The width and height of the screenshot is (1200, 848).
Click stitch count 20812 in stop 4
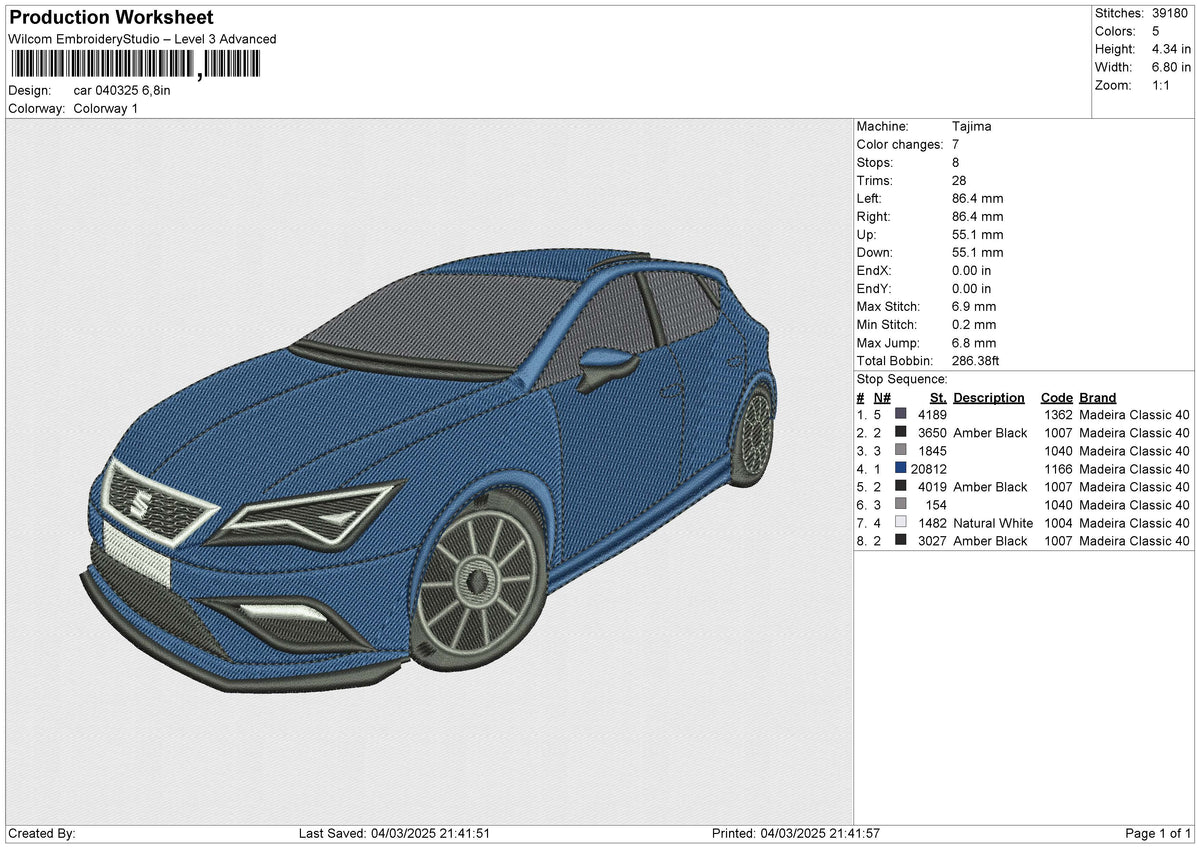tap(929, 469)
